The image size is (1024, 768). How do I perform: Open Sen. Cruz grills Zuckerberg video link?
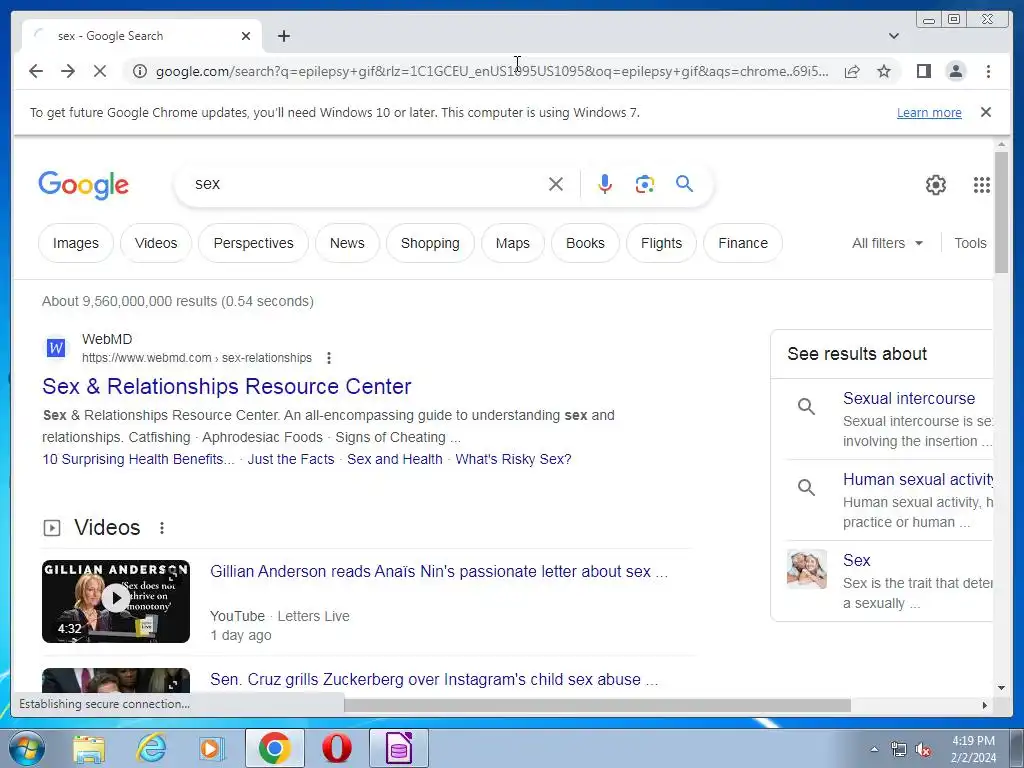pos(434,679)
